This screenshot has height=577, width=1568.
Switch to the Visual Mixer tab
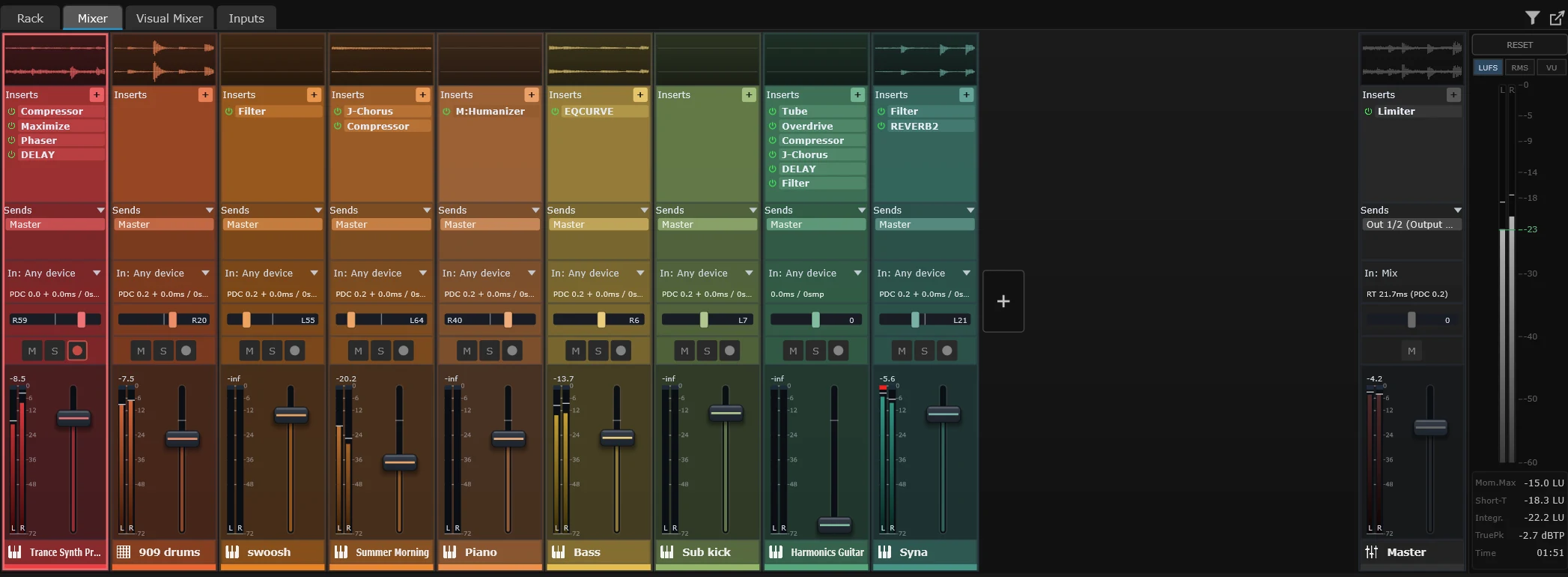pos(169,18)
